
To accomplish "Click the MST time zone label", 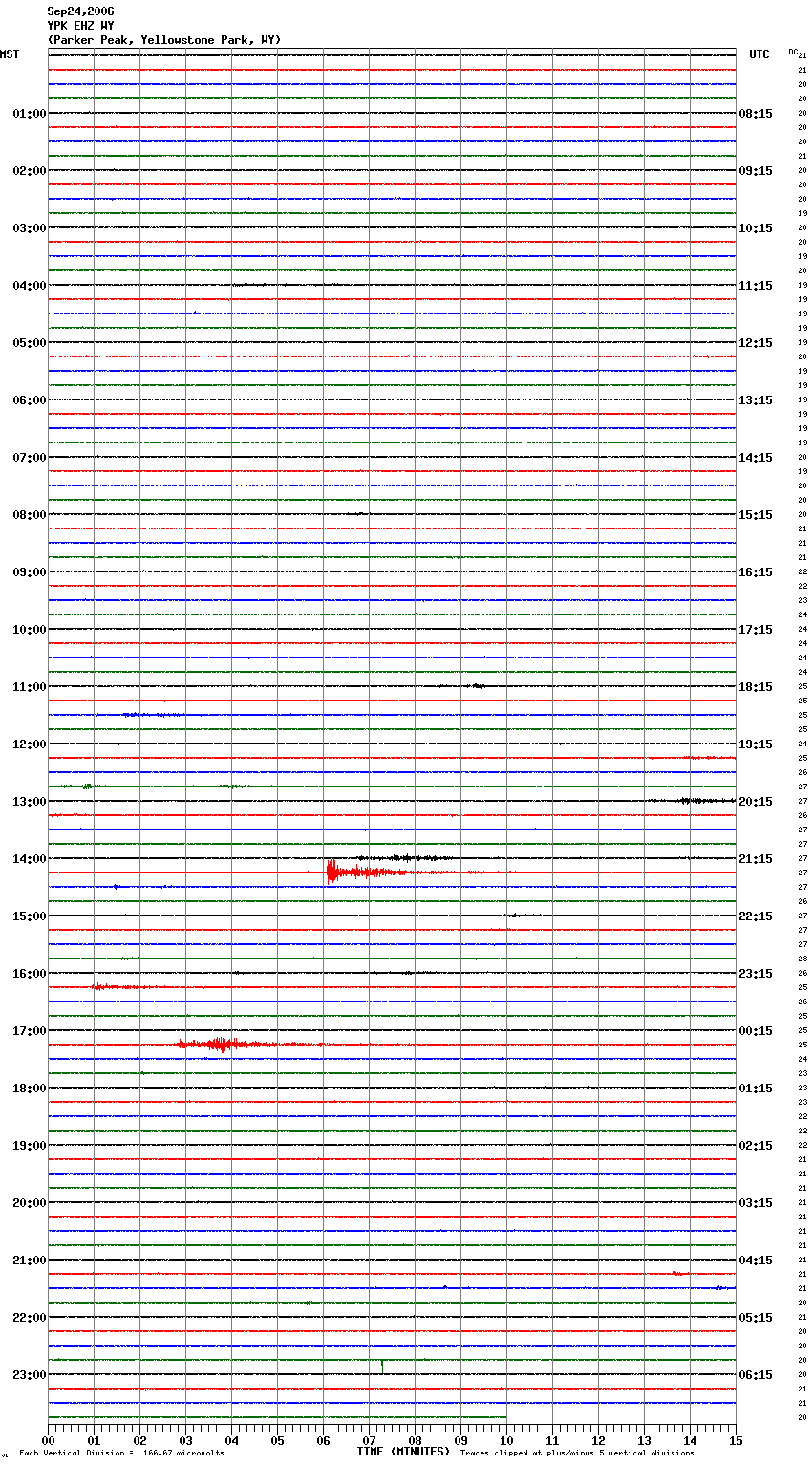I will (10, 54).
